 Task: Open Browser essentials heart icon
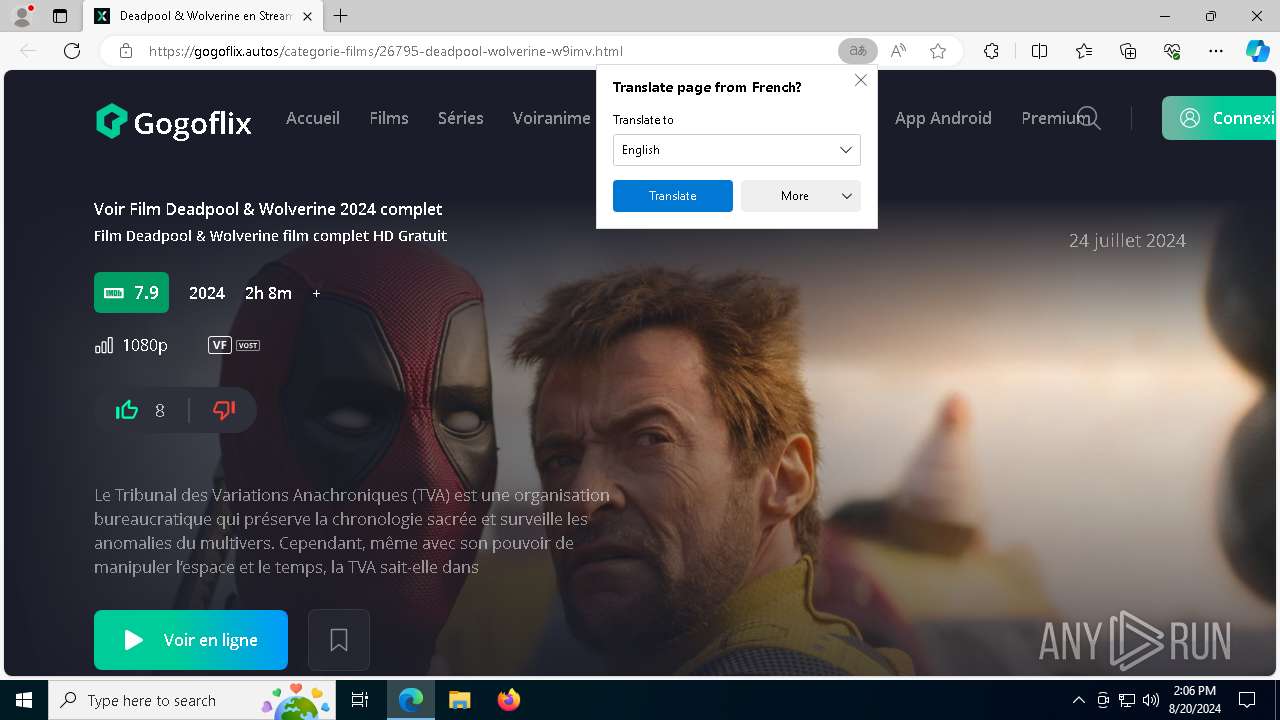(1172, 51)
